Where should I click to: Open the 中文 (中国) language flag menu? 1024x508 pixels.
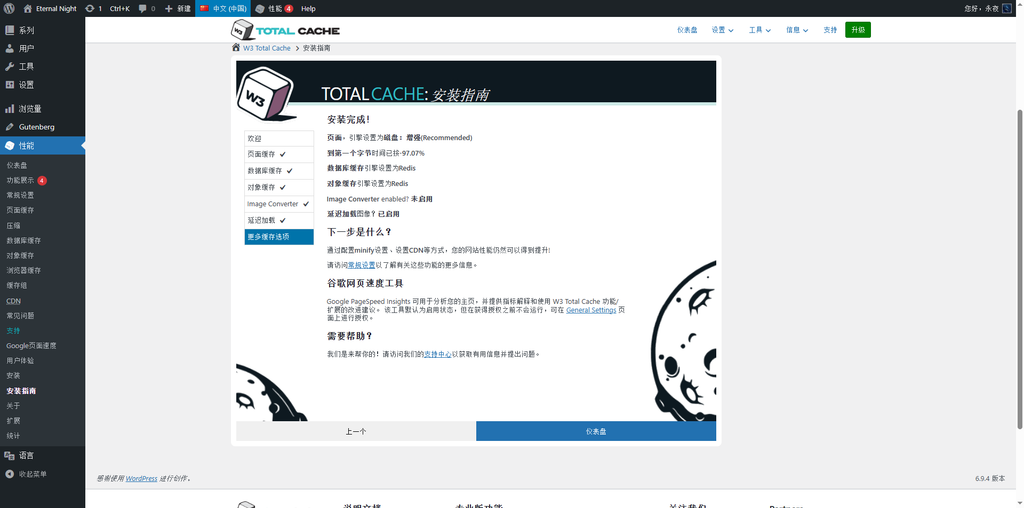[223, 8]
